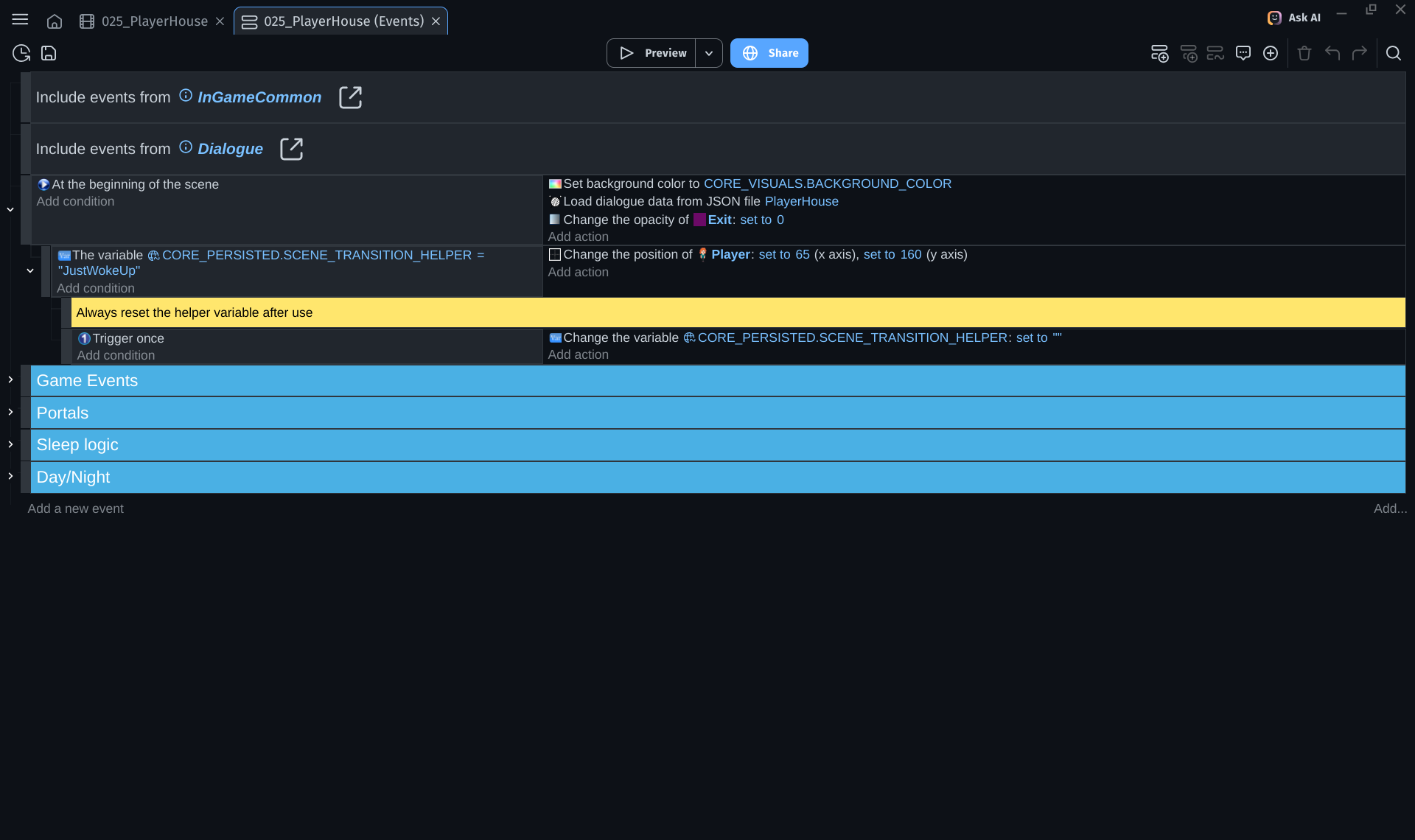Screen dimensions: 1415x840
Task: Click the Change opacity action icon
Action: point(555,220)
